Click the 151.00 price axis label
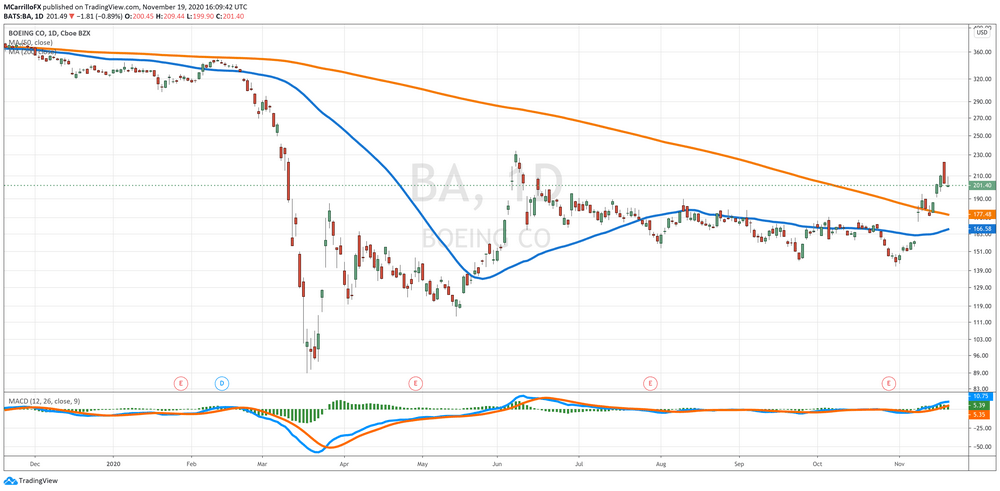Screen dimensions: 1000x491 [x=982, y=253]
